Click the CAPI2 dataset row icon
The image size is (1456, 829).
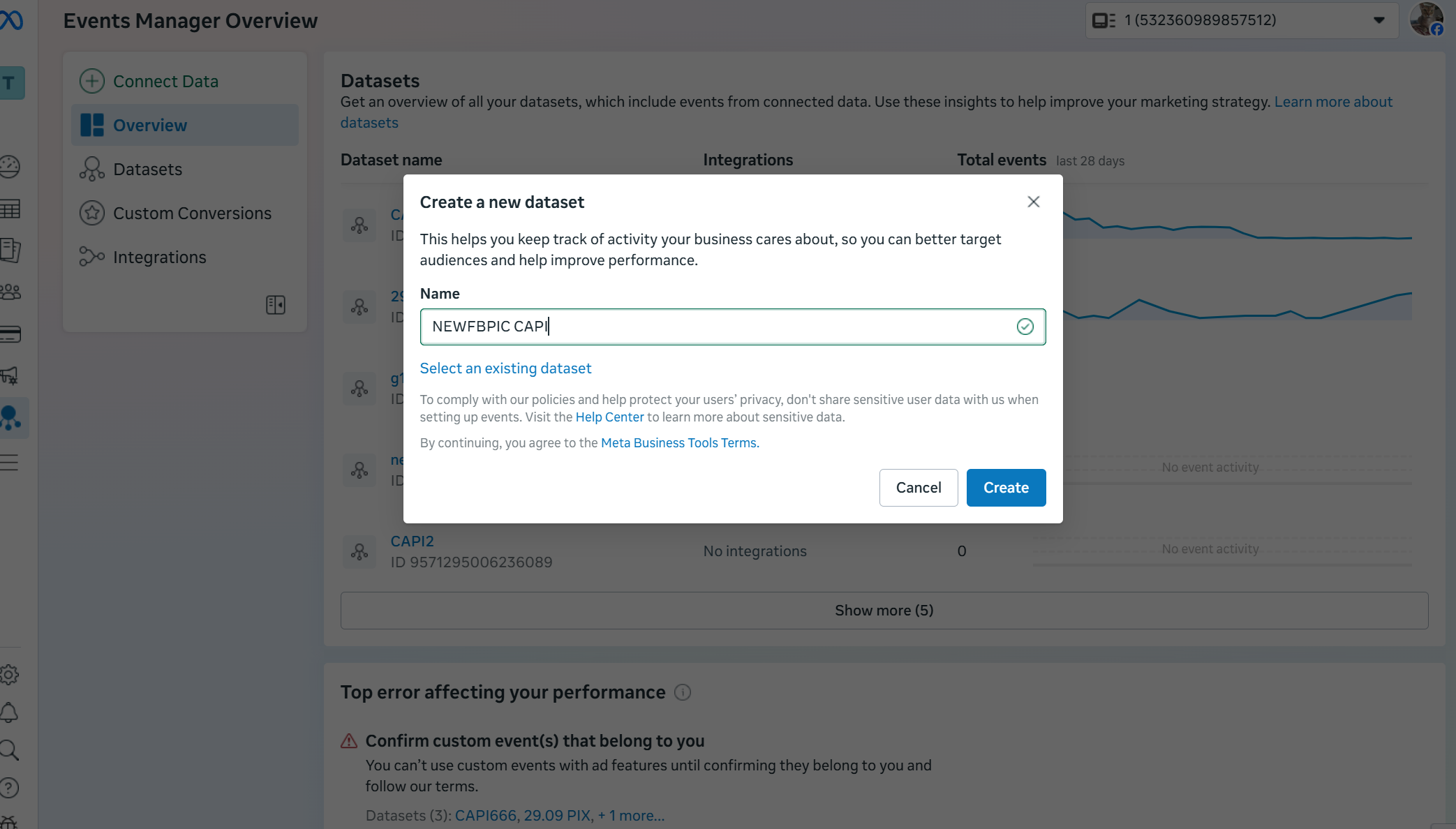point(359,552)
